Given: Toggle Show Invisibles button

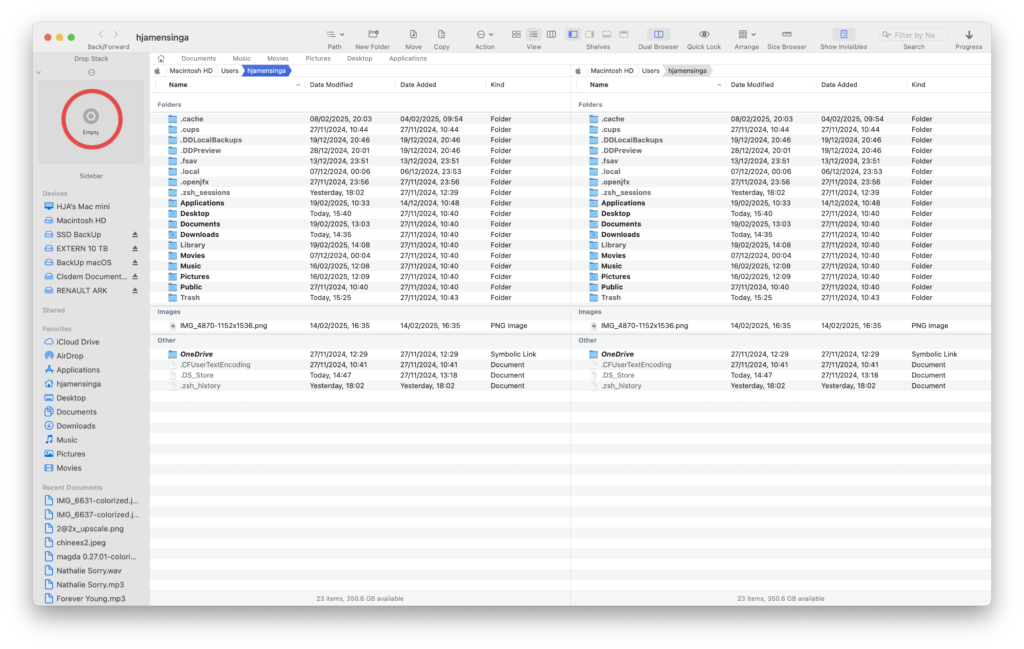Looking at the screenshot, I should click(844, 35).
